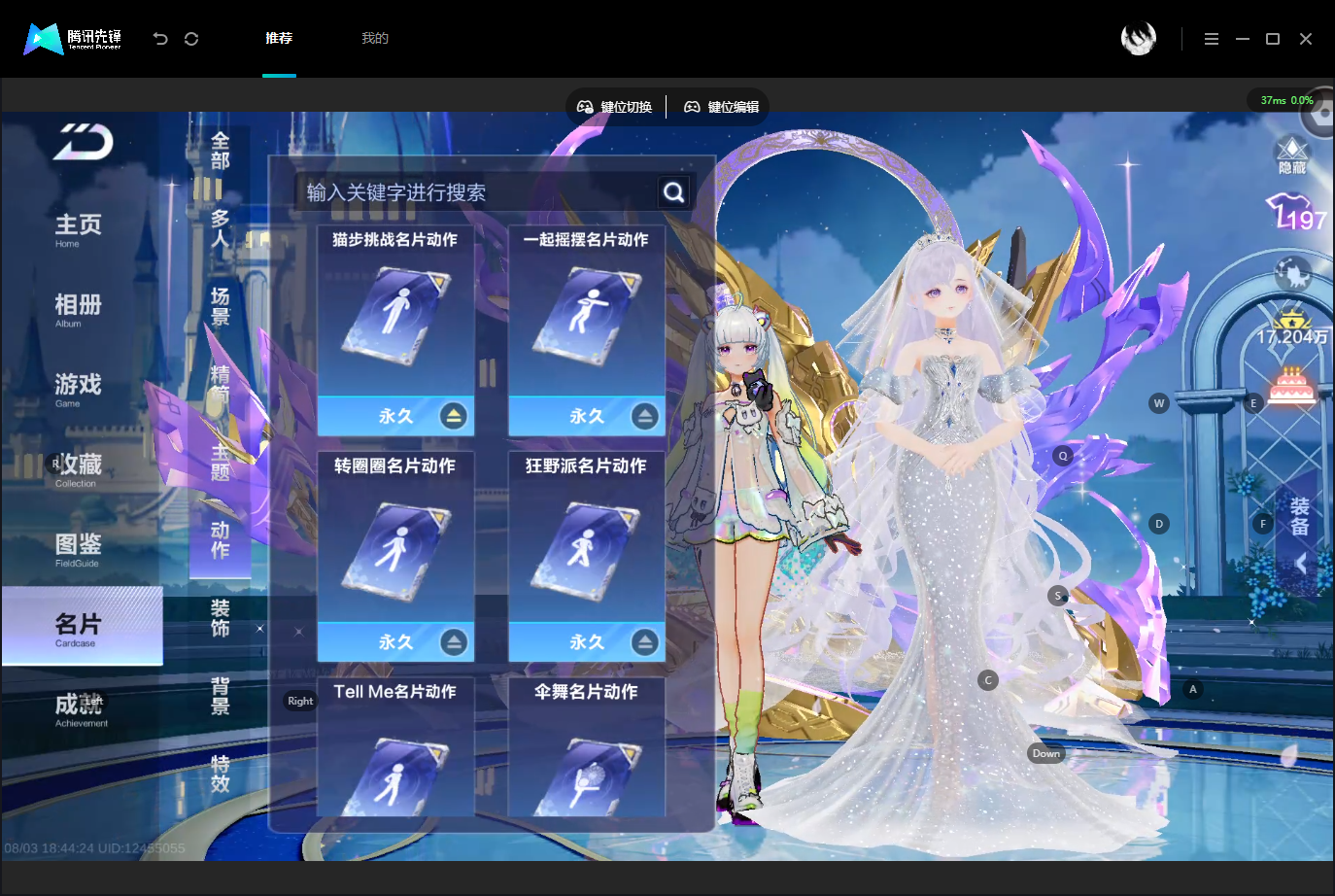This screenshot has height=896, width=1335.
Task: Switch to the 我的 tab
Action: 375,38
